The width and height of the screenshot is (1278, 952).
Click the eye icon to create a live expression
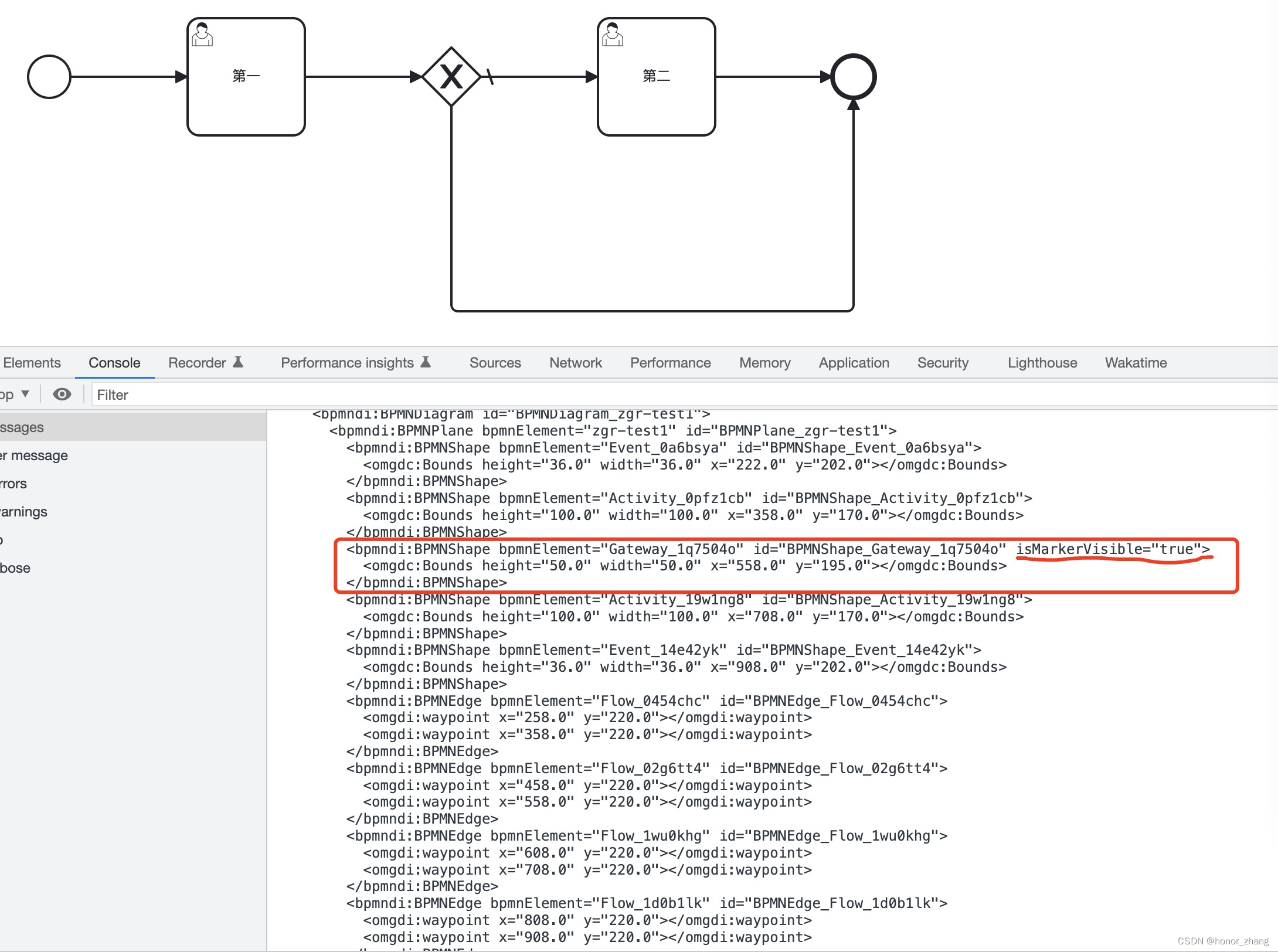tap(63, 394)
